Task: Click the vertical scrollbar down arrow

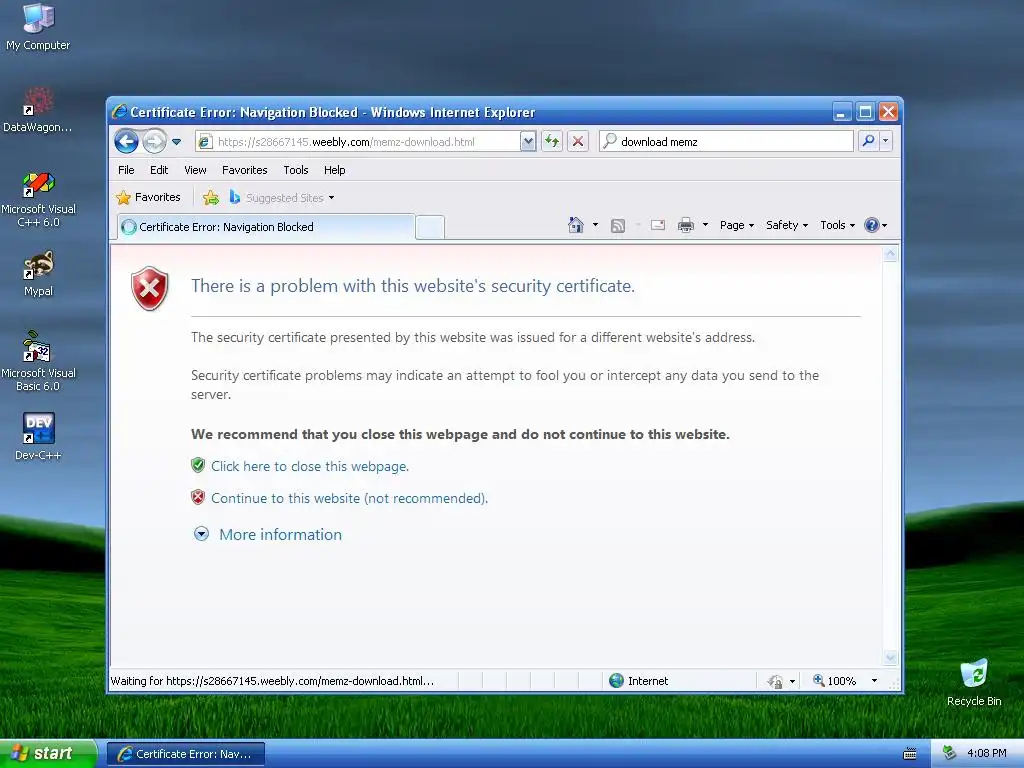Action: click(x=890, y=658)
